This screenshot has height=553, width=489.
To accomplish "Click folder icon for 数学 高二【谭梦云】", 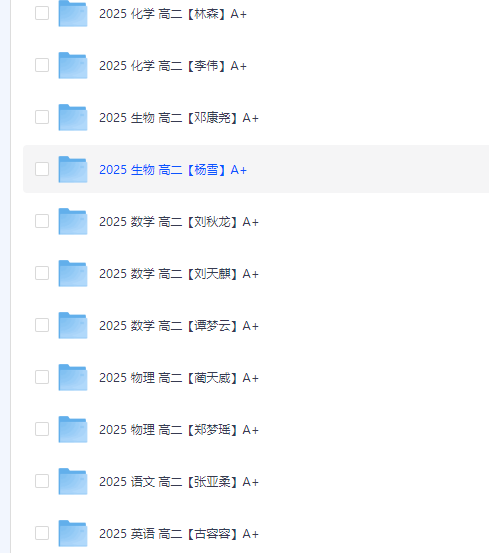I will tap(73, 325).
